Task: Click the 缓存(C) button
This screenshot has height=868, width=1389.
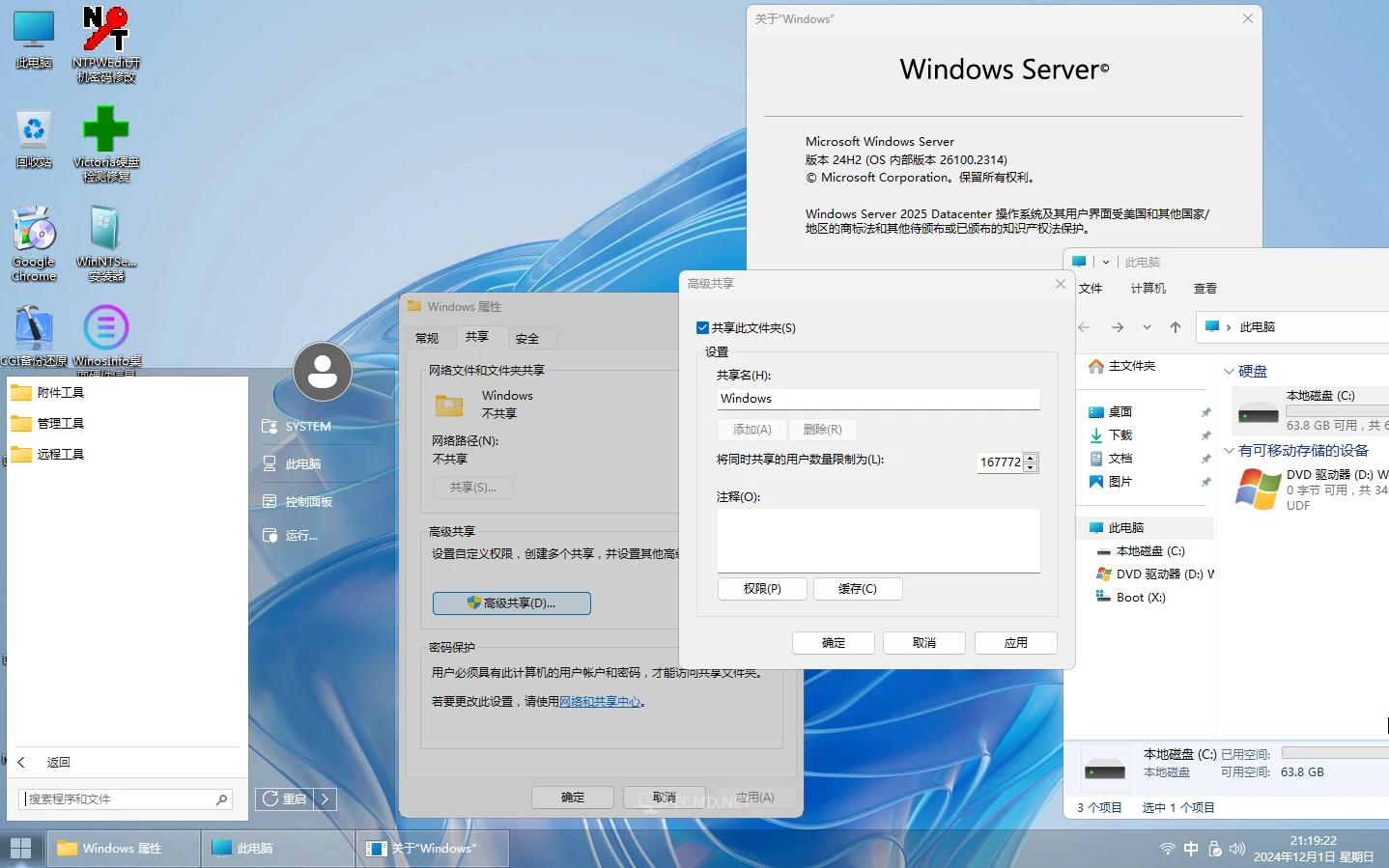Action: click(x=858, y=589)
